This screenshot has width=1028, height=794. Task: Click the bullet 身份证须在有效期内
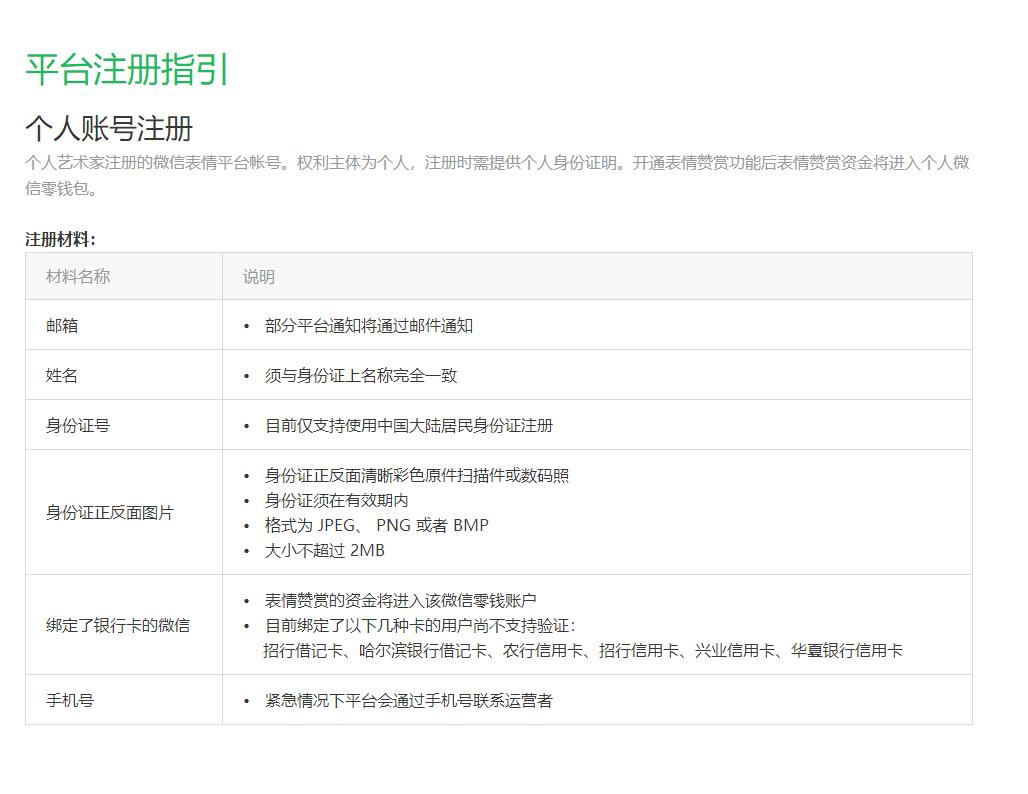pyautogui.click(x=337, y=500)
